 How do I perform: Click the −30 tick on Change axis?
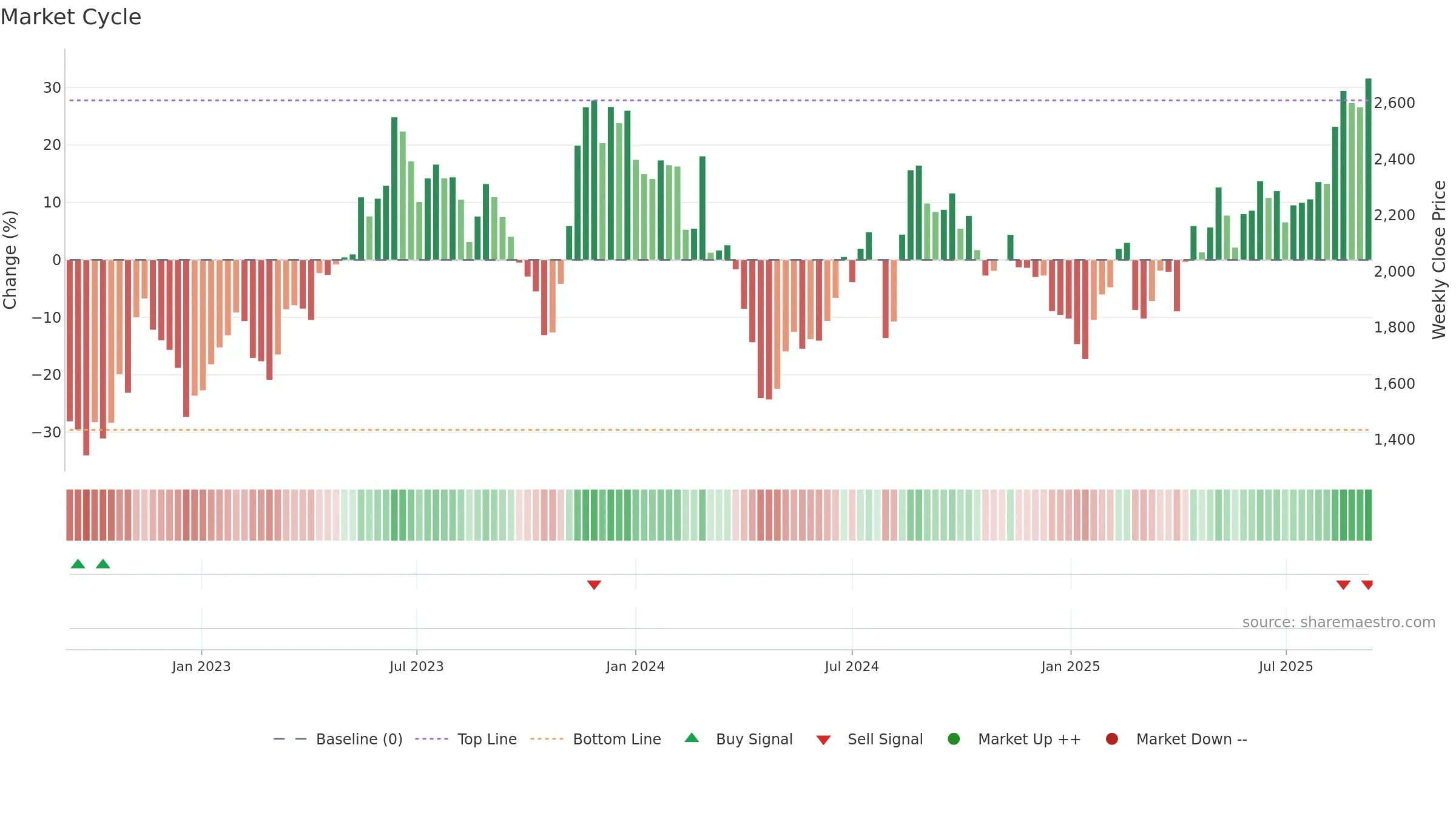47,432
